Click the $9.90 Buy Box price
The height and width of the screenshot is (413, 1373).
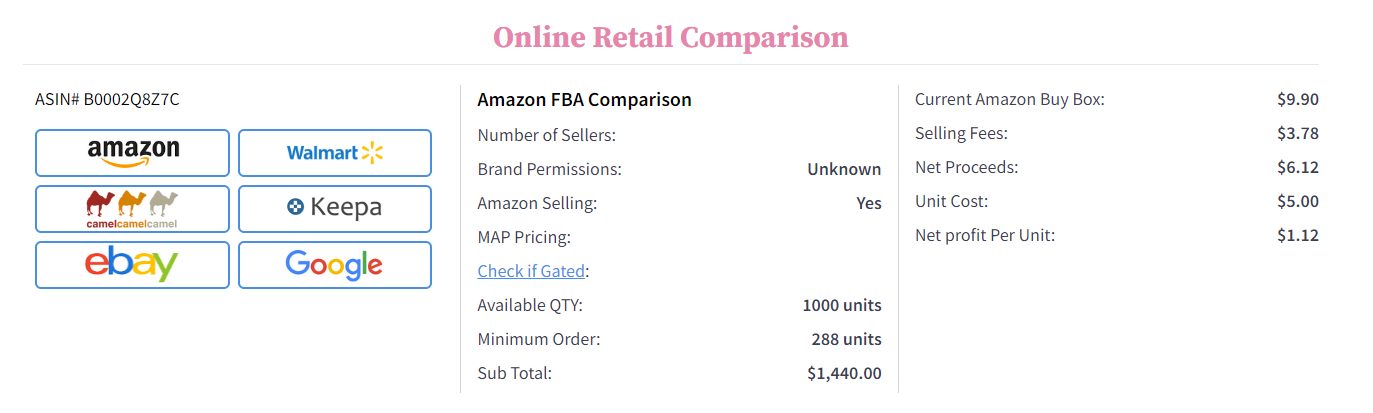[1297, 99]
